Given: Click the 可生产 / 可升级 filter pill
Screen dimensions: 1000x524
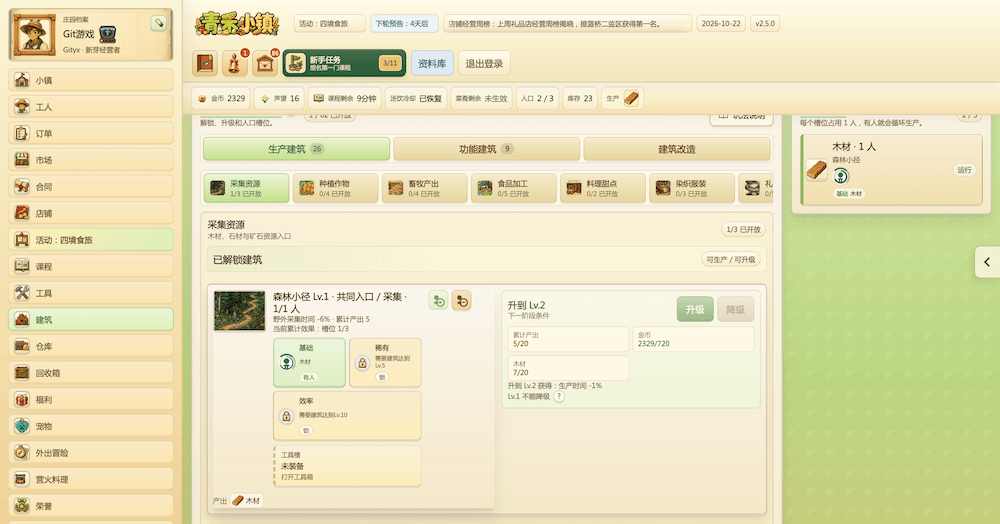Looking at the screenshot, I should click(731, 259).
